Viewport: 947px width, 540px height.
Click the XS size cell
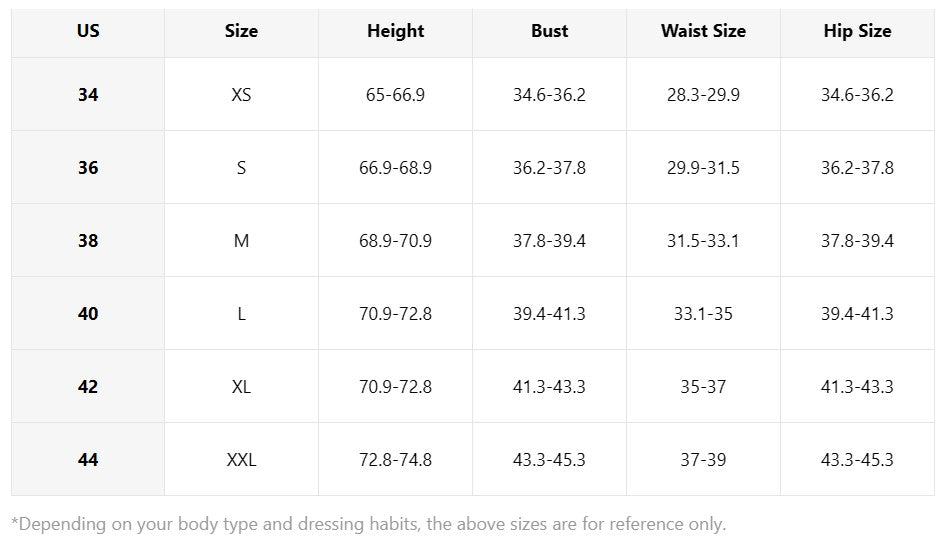(242, 95)
